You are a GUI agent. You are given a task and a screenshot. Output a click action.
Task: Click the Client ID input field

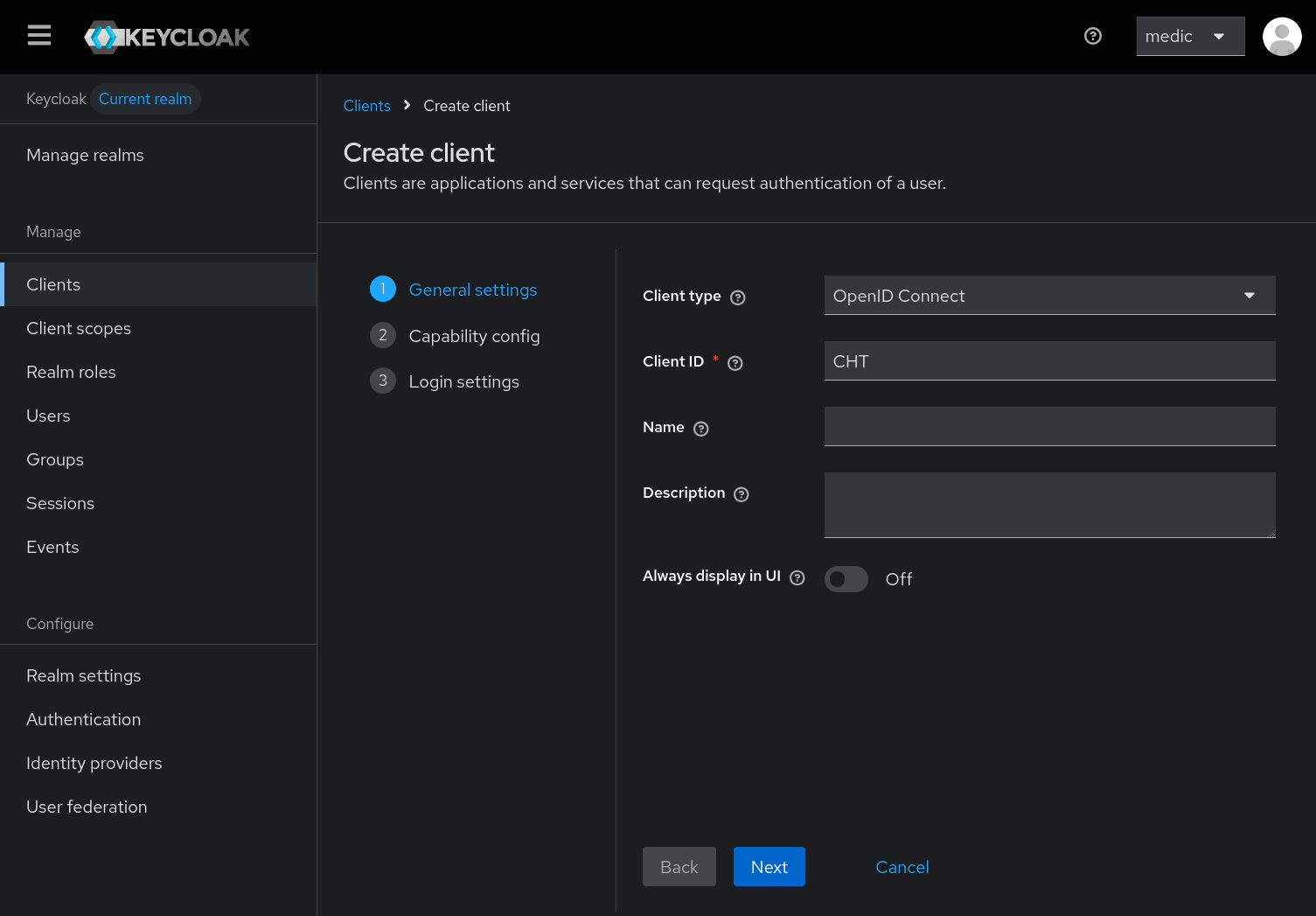coord(1049,361)
